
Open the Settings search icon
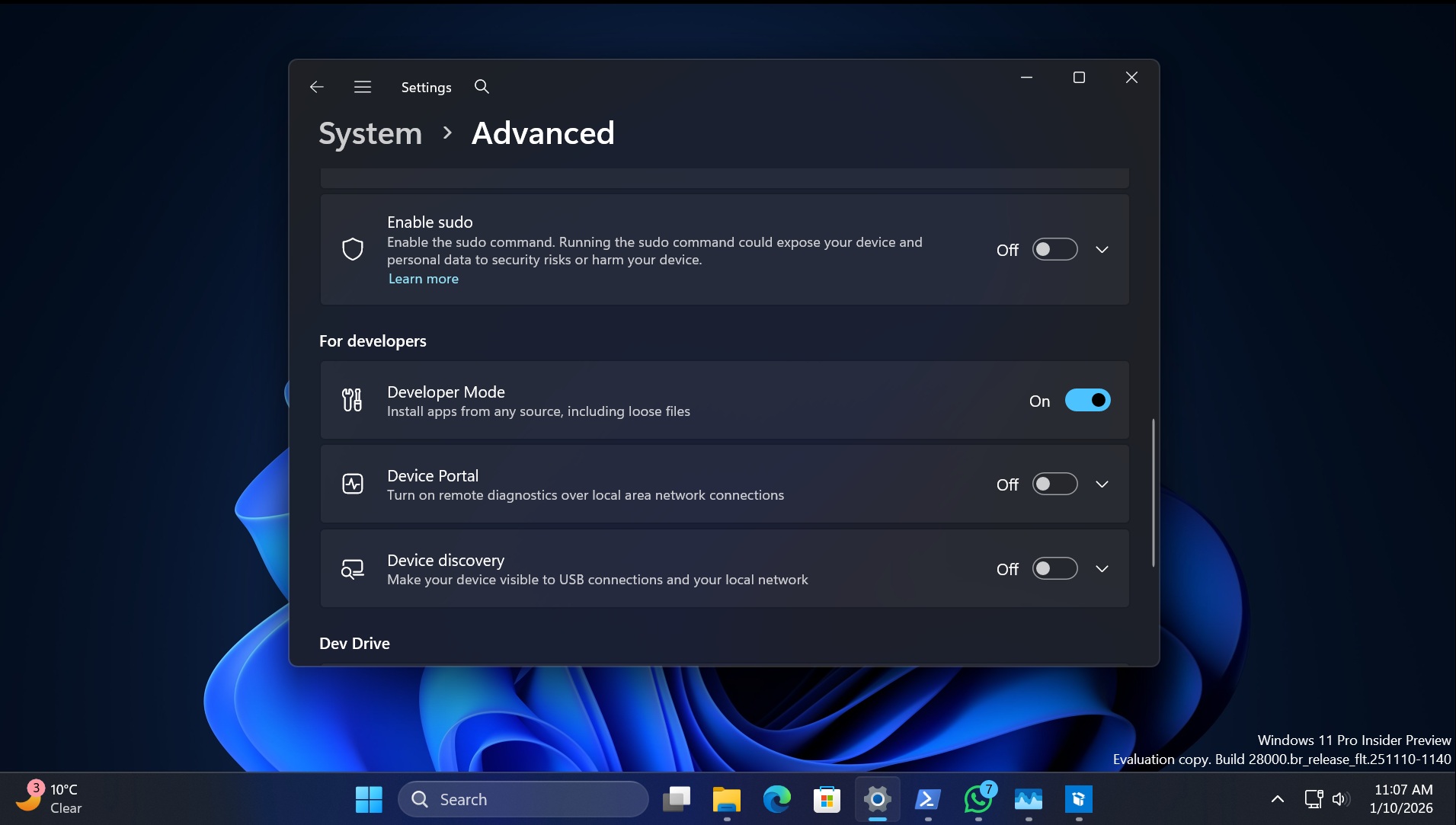[482, 87]
